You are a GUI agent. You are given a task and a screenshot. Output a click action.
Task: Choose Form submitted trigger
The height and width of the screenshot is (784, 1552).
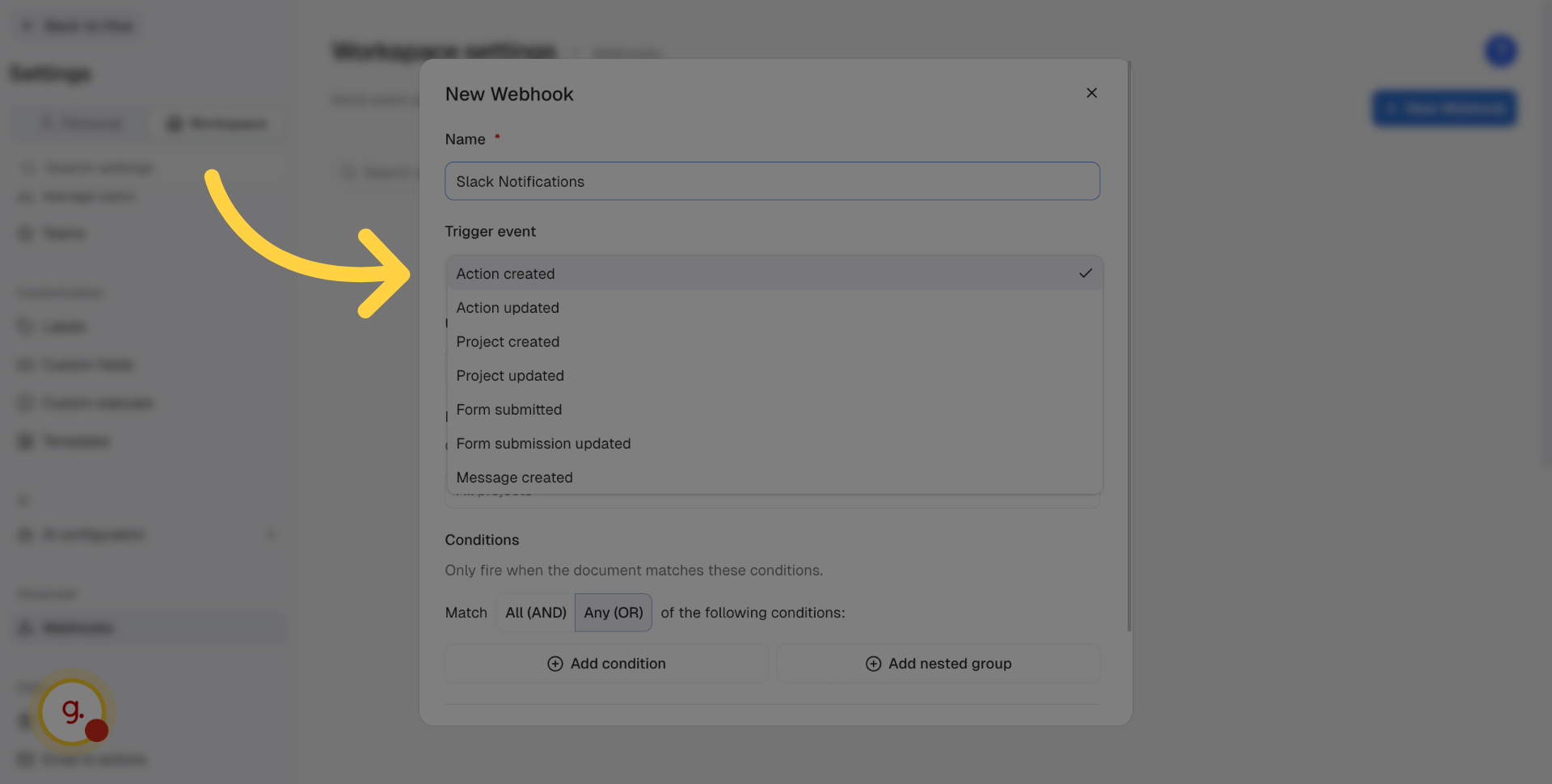(x=774, y=409)
